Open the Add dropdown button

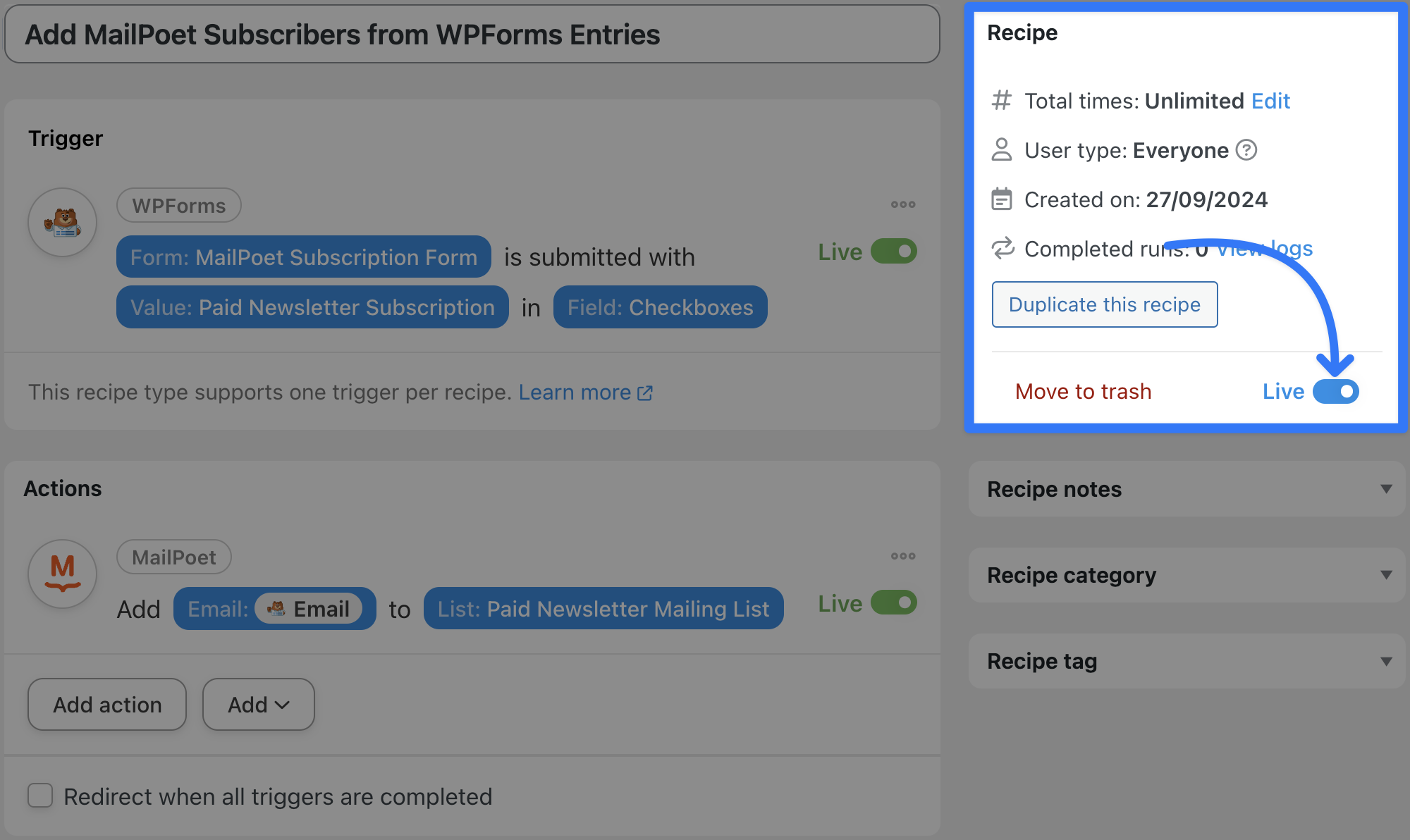[258, 705]
